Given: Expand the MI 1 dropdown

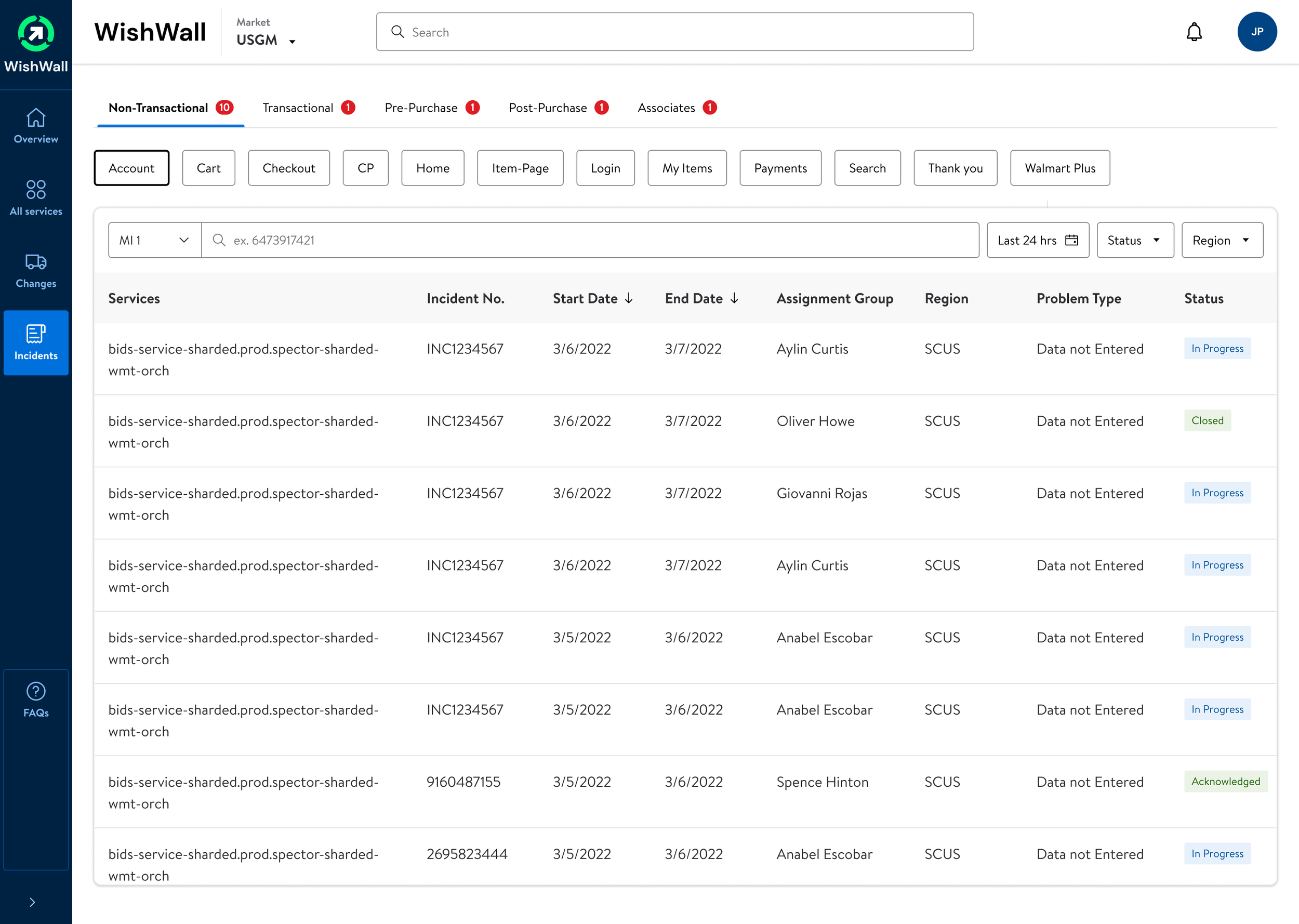Looking at the screenshot, I should click(x=154, y=240).
